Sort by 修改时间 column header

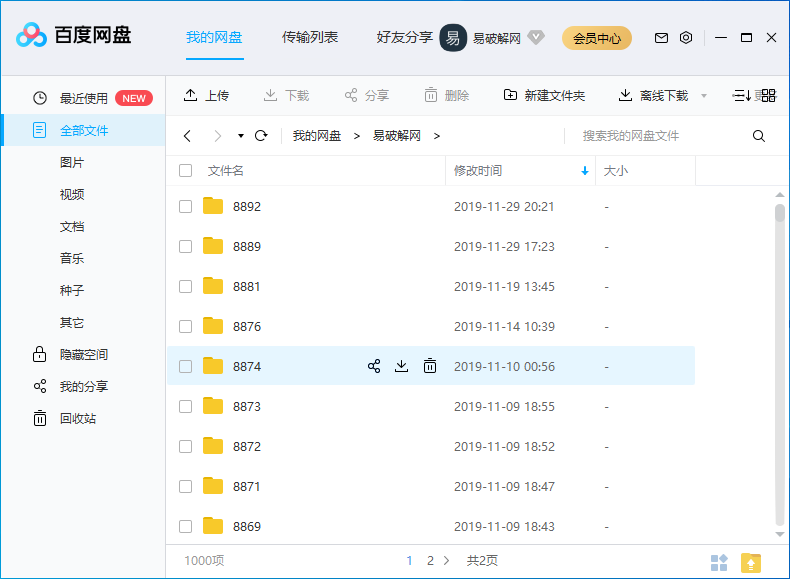point(478,171)
